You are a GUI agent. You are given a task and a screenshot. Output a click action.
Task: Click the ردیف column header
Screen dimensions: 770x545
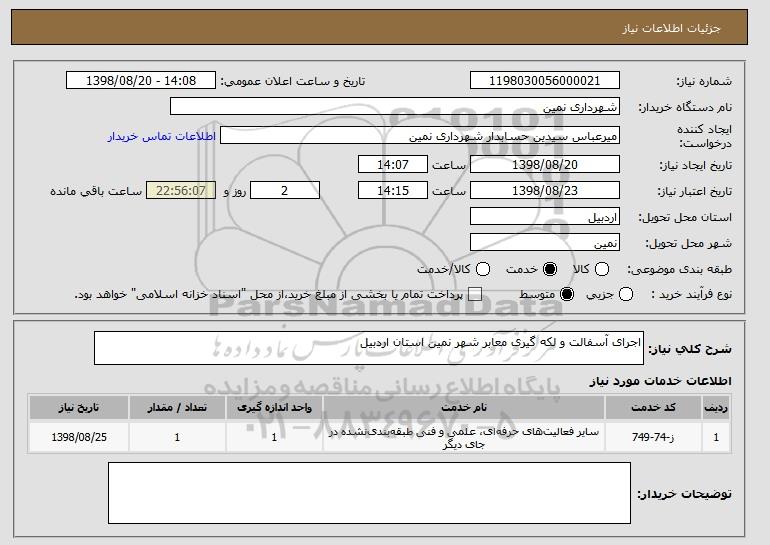click(x=716, y=408)
